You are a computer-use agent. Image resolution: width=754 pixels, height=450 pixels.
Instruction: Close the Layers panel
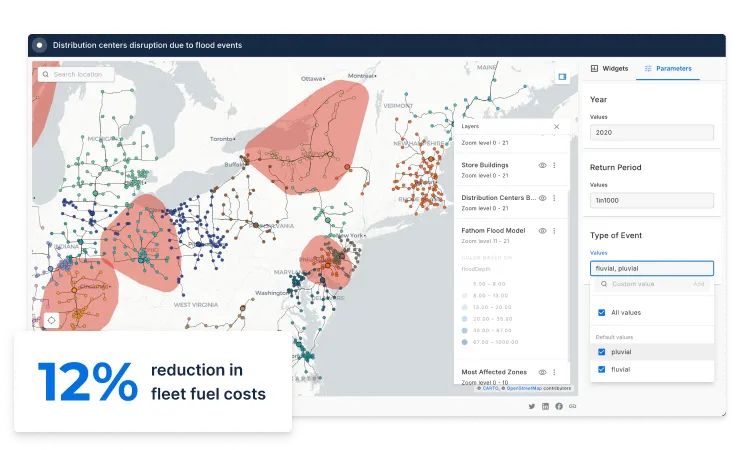tap(556, 126)
